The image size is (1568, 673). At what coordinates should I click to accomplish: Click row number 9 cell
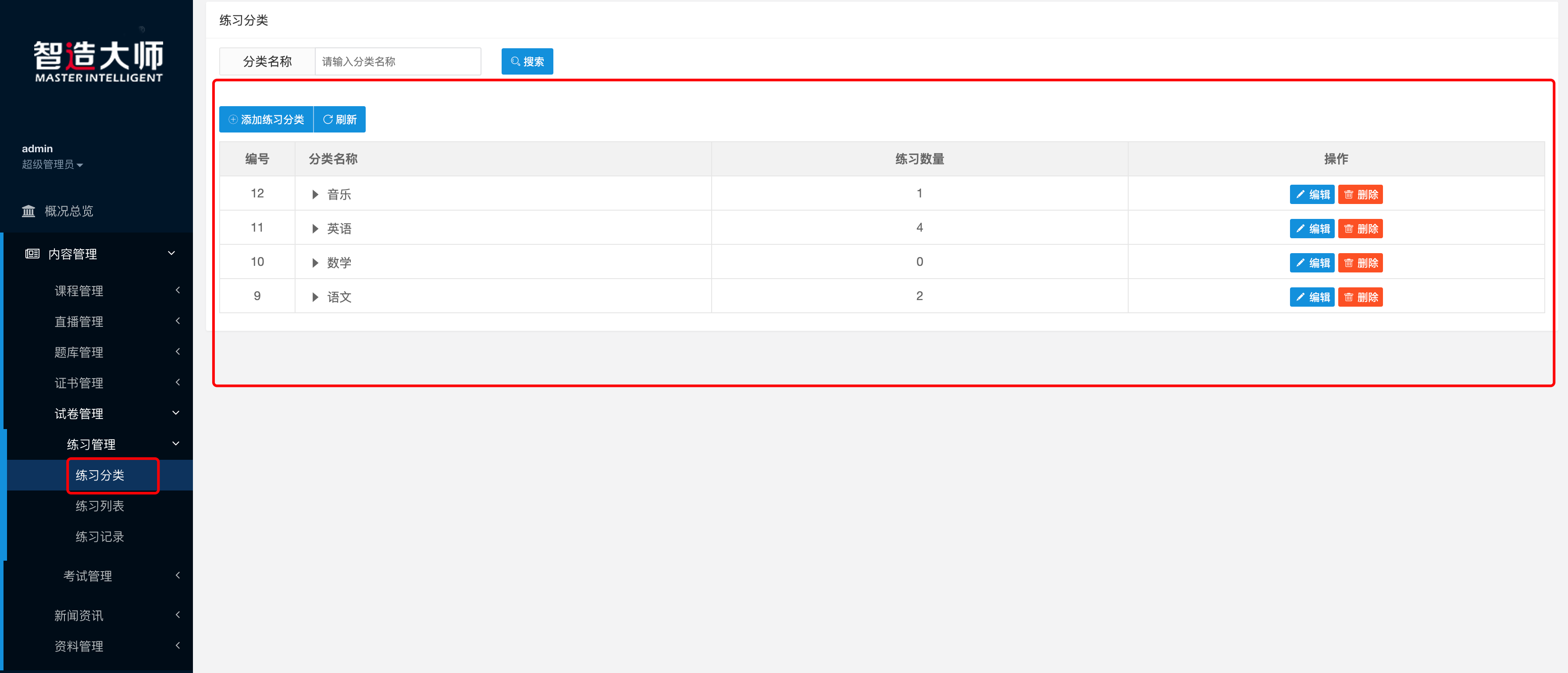coord(257,295)
